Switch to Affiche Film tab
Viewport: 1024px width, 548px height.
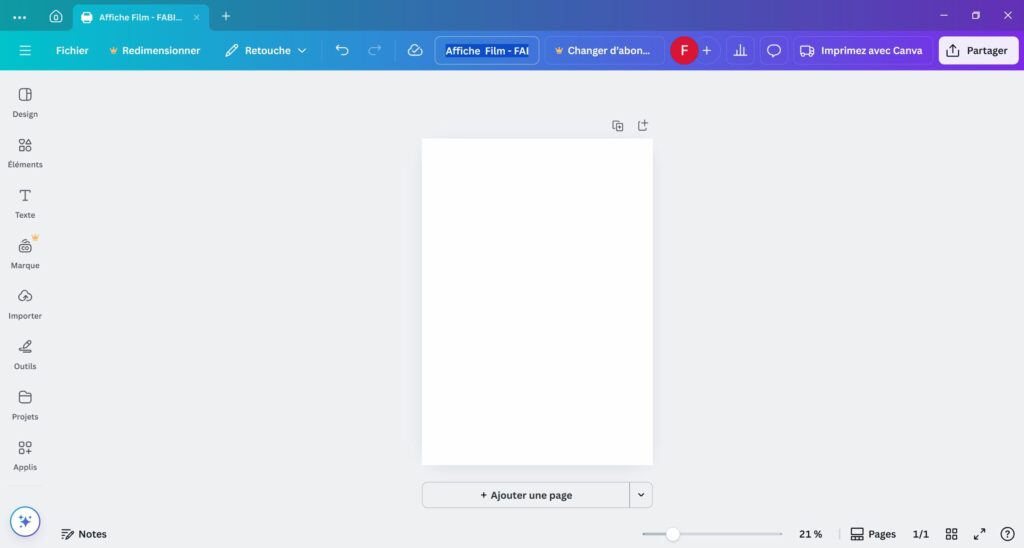click(140, 18)
